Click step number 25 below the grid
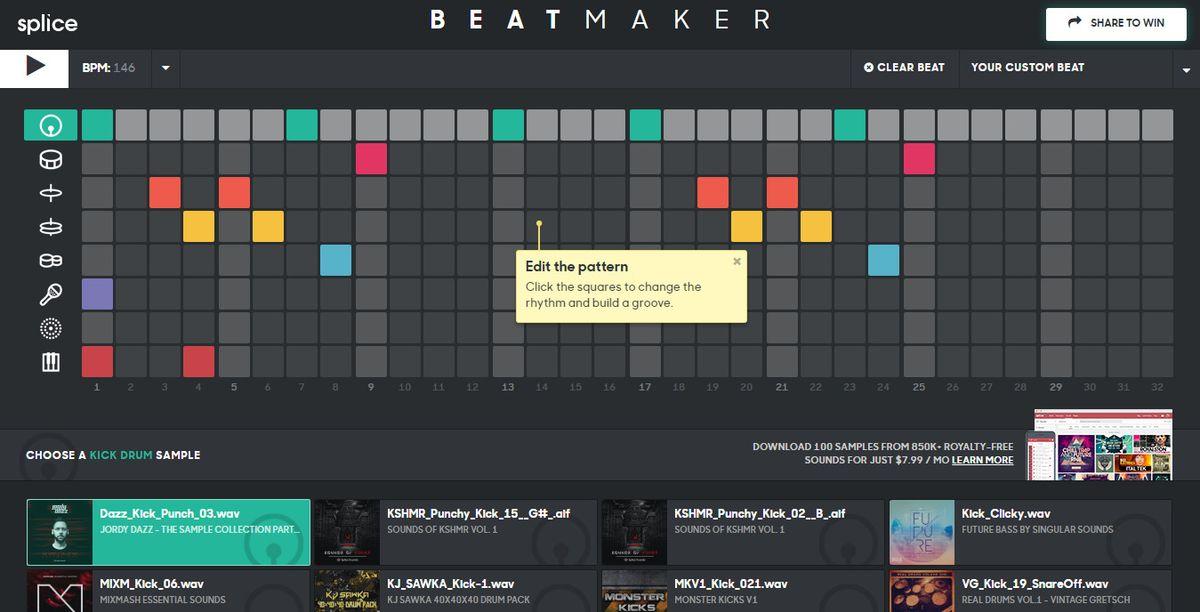Screen dimensions: 1200x612 tap(919, 387)
